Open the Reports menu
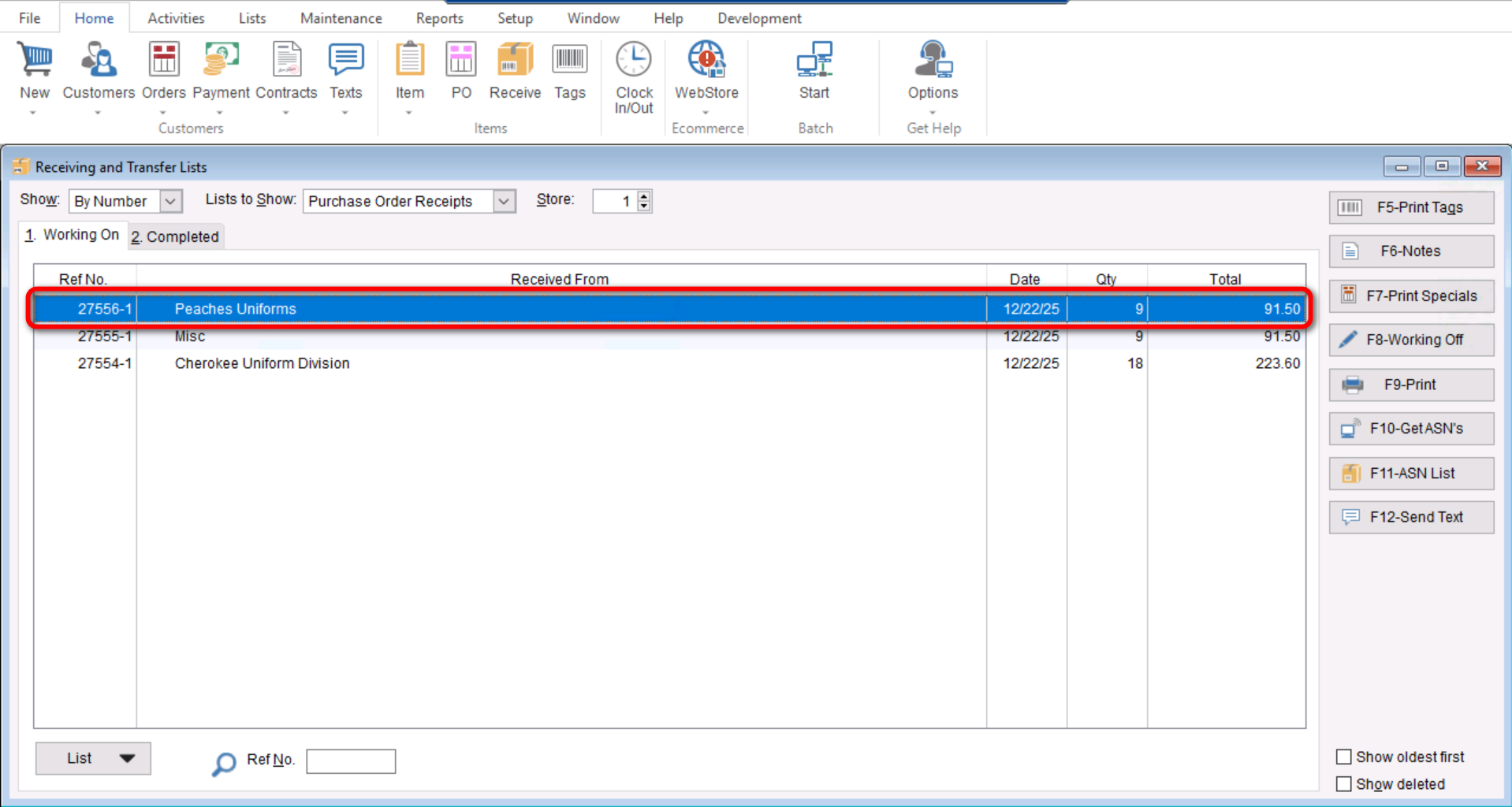Viewport: 1512px width, 807px height. 439,18
